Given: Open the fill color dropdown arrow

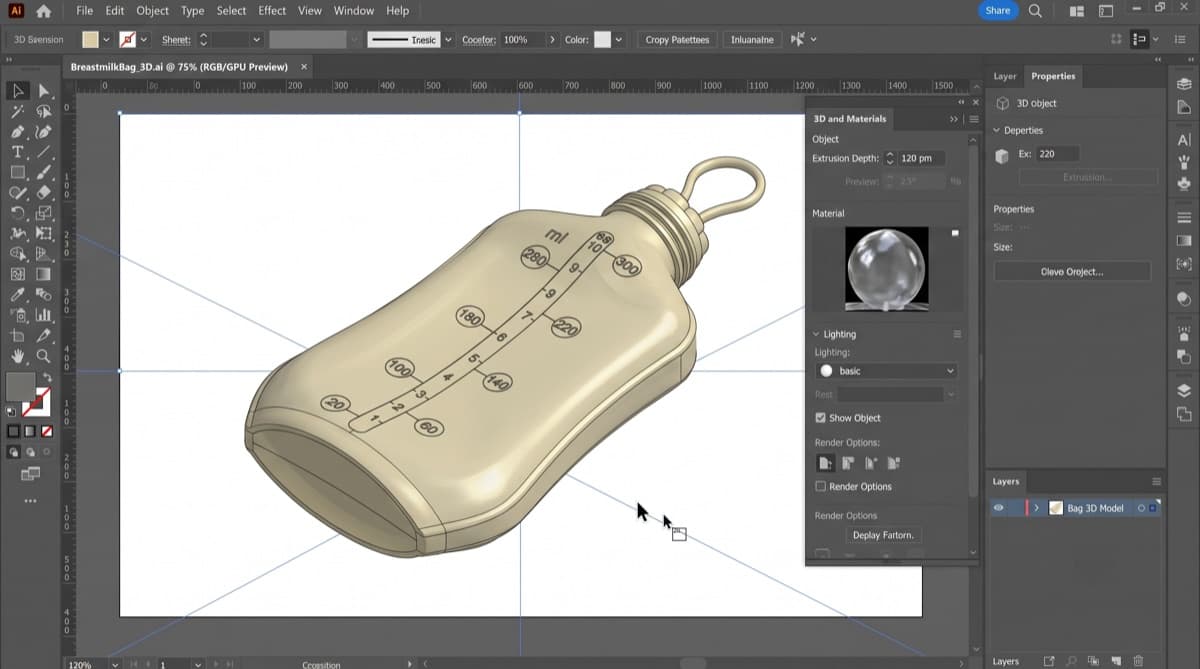Looking at the screenshot, I should 107,40.
